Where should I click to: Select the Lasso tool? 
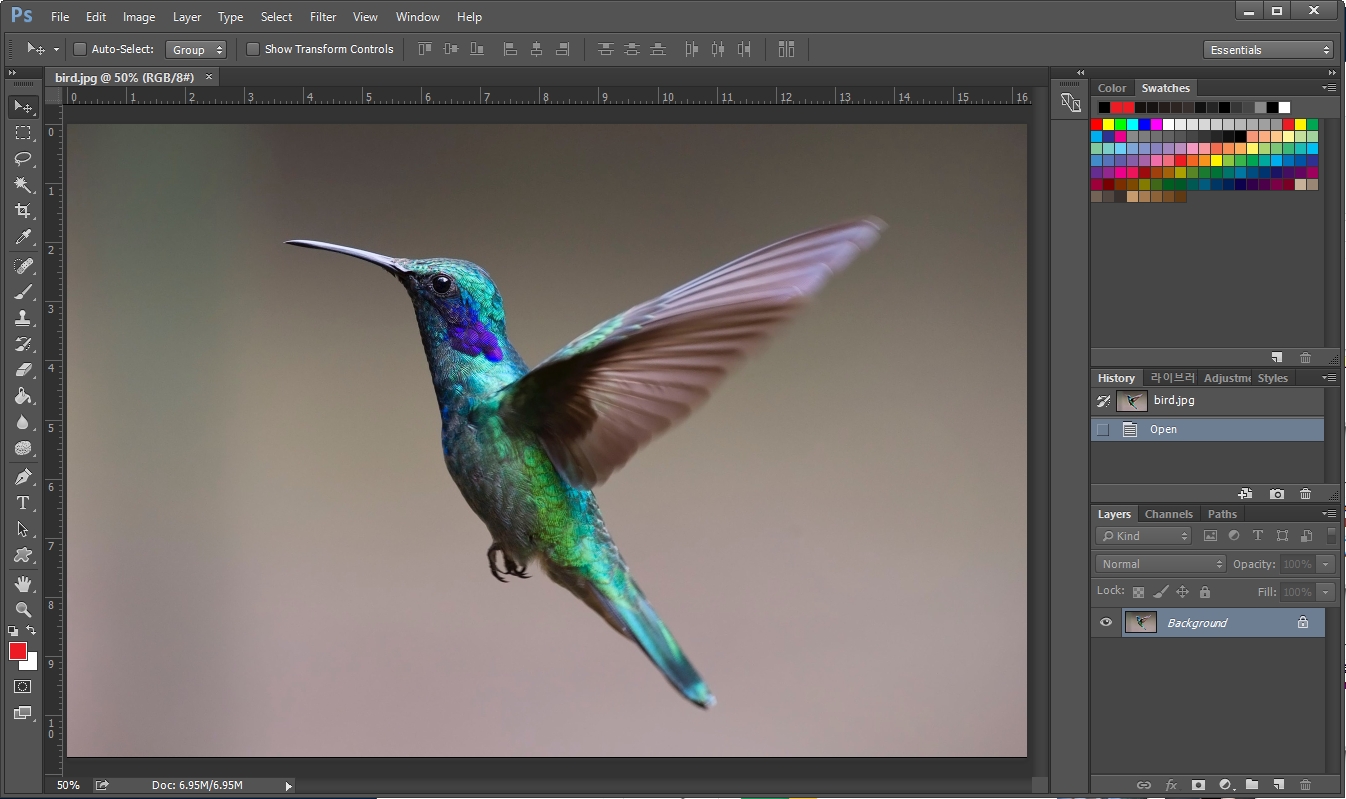pyautogui.click(x=23, y=158)
